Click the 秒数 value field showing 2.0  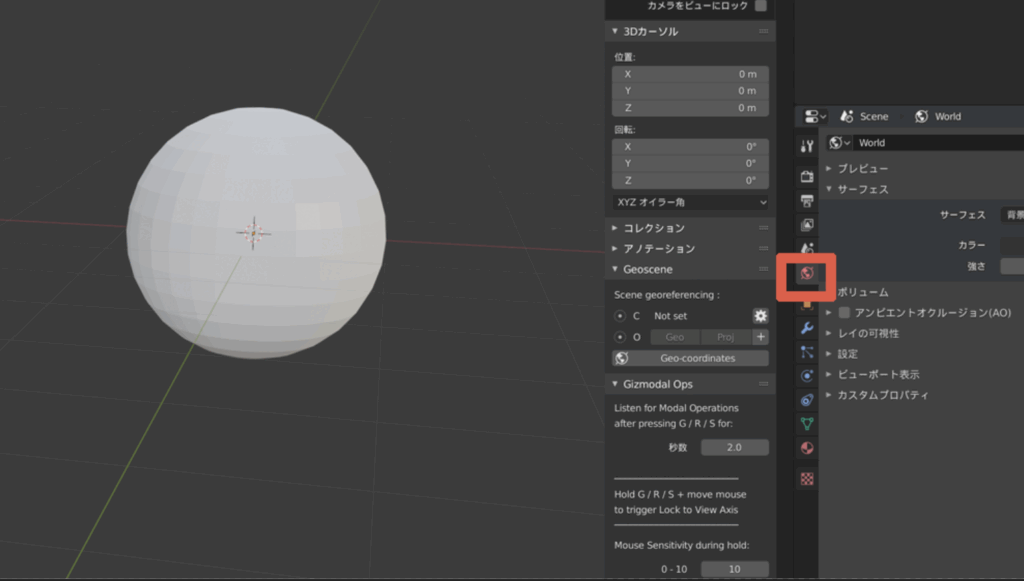tap(734, 447)
